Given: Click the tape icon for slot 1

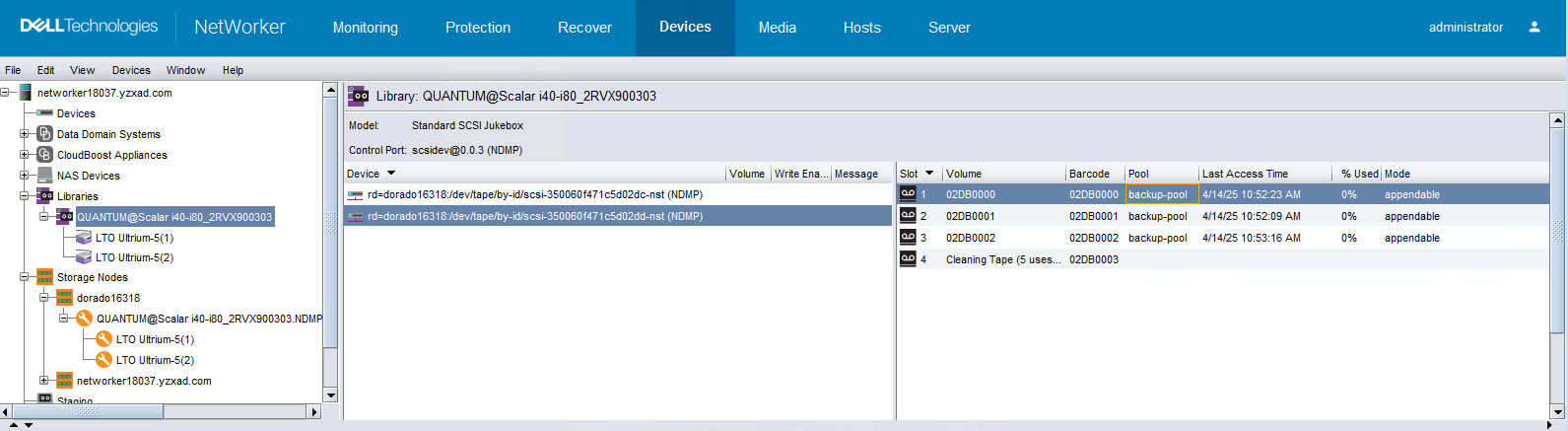Looking at the screenshot, I should [908, 194].
